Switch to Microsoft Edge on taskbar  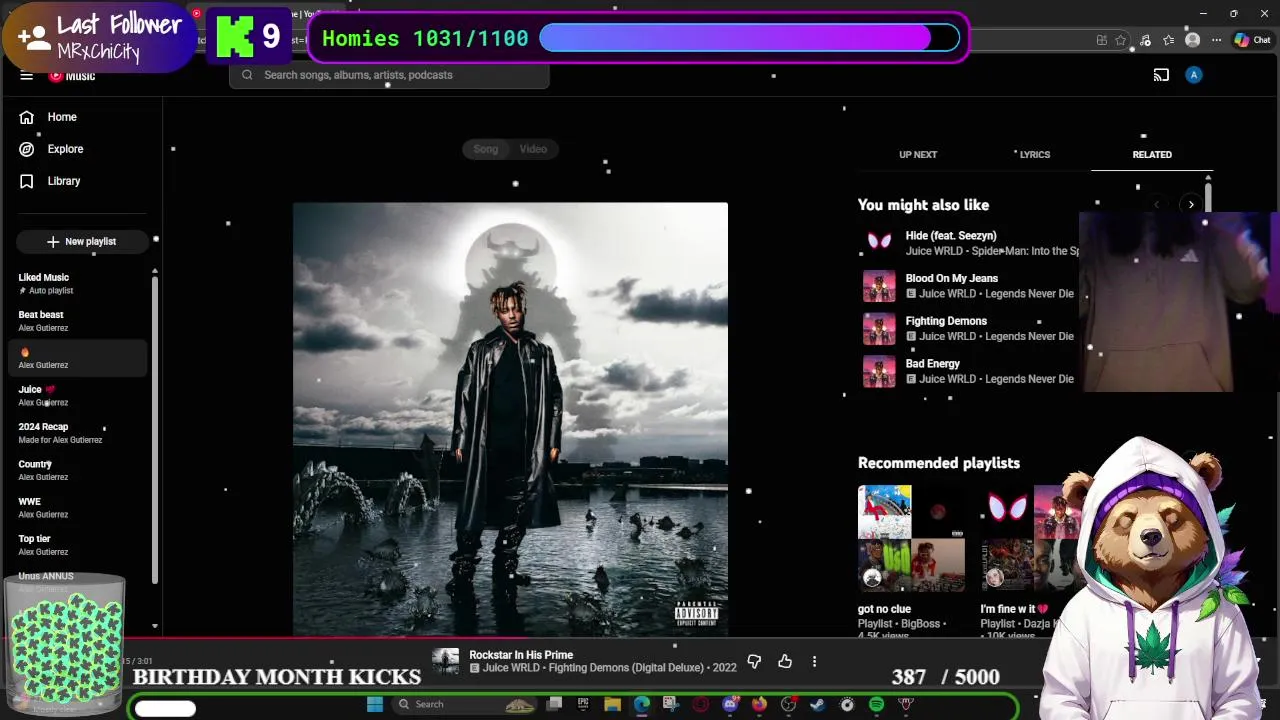click(641, 705)
